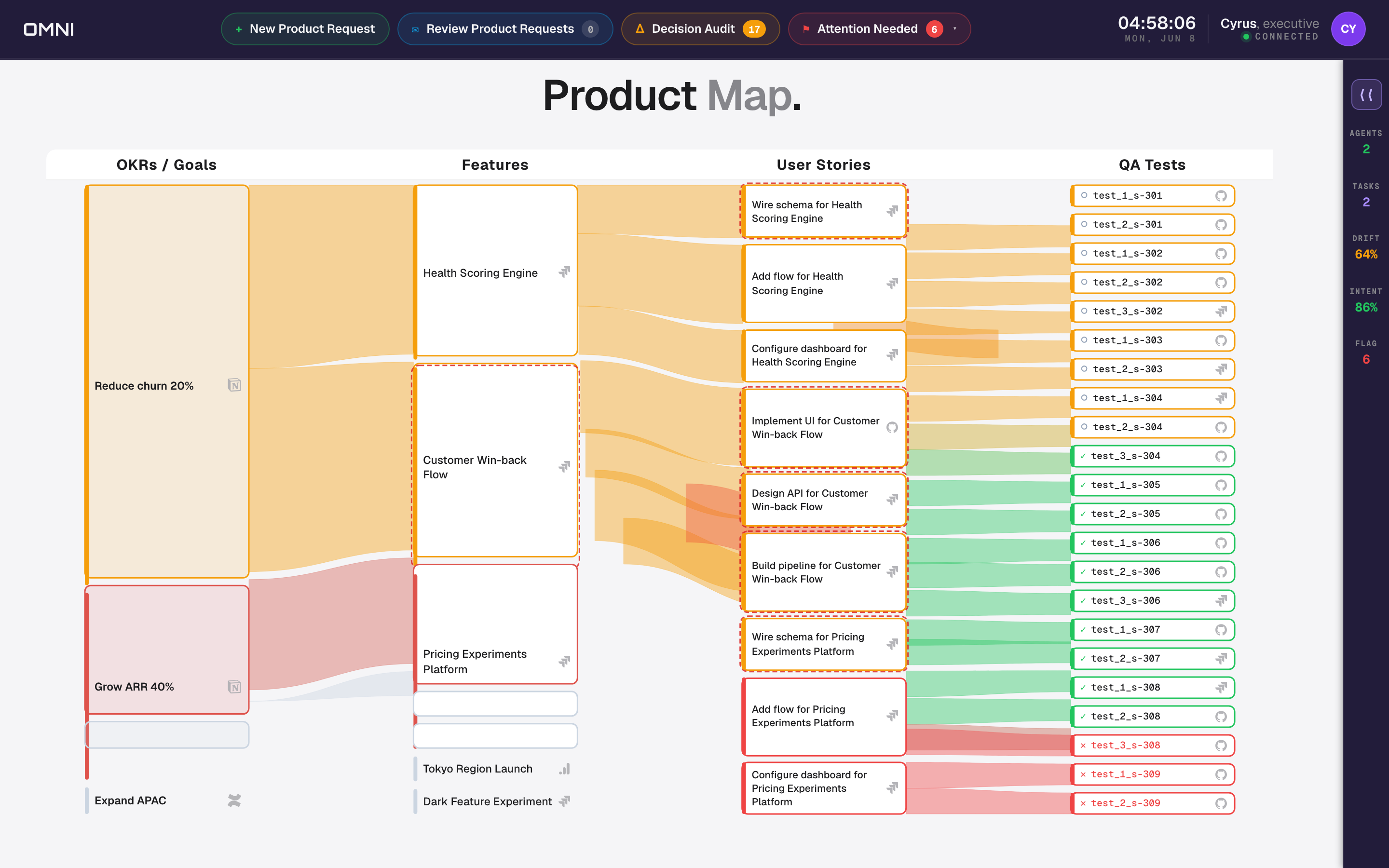Select the Reduce churn 20% goal card
The width and height of the screenshot is (1389, 868).
tap(167, 381)
